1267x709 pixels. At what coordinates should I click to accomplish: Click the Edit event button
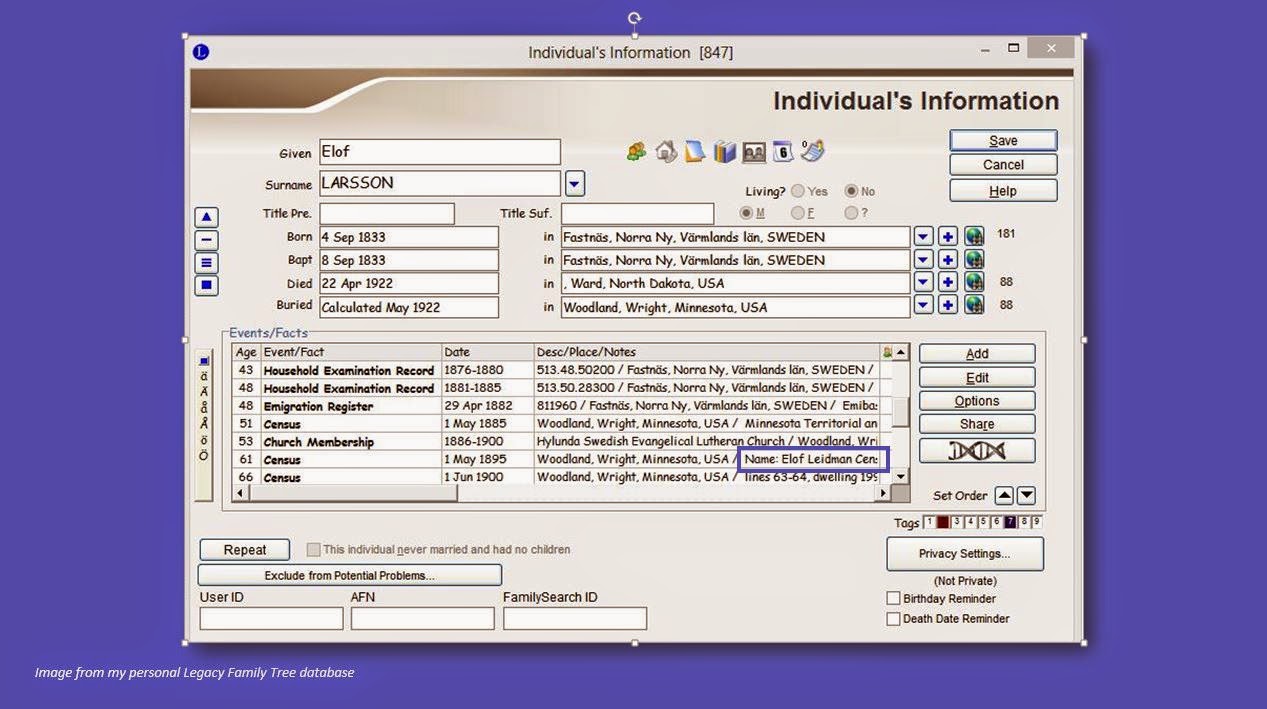(x=977, y=378)
